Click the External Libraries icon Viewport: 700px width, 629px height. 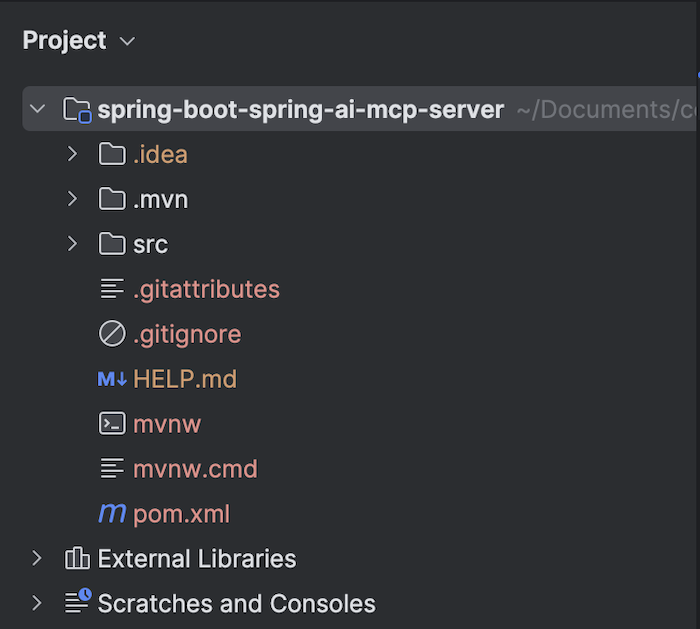coord(77,558)
